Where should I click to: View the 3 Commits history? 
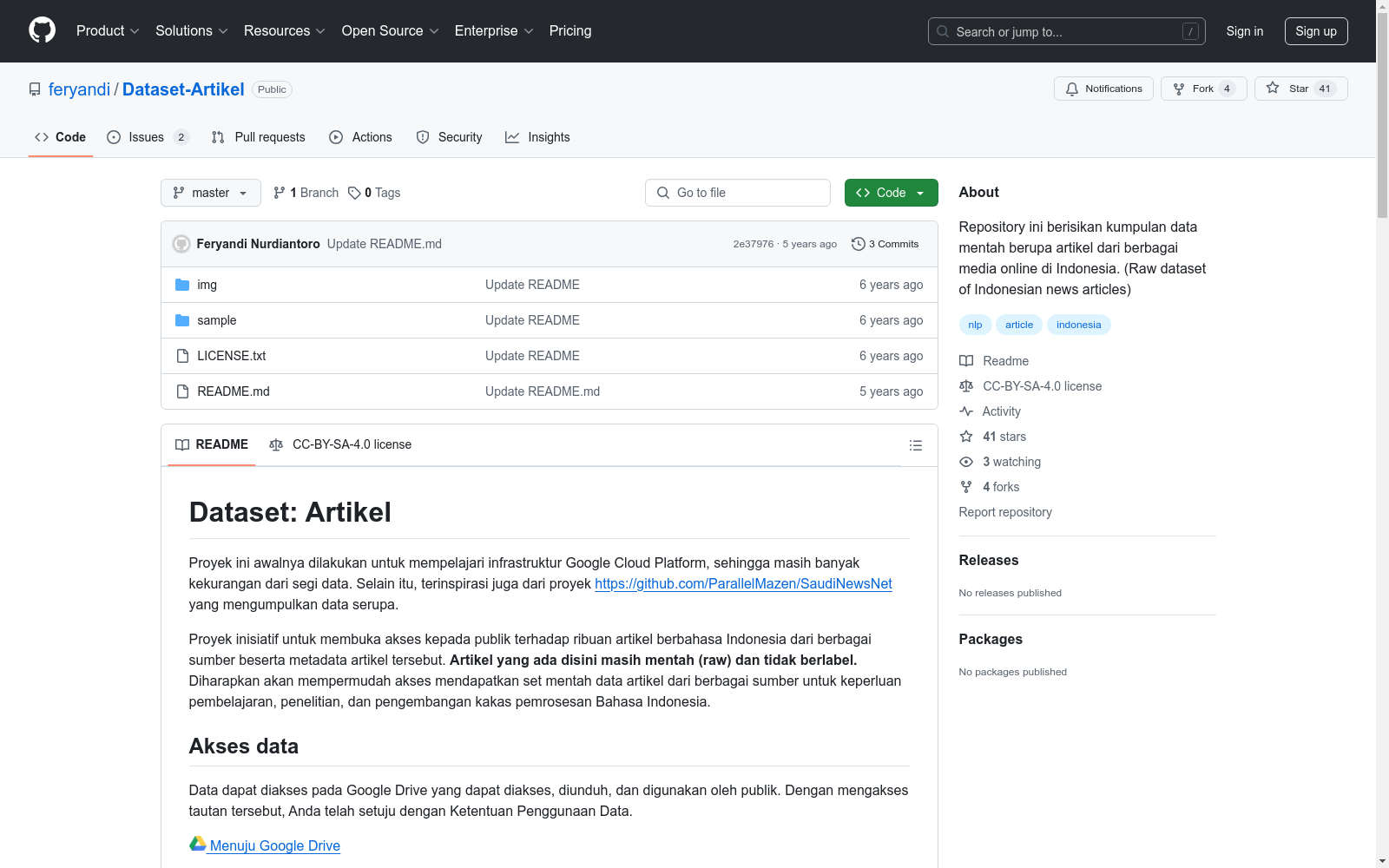(x=885, y=244)
